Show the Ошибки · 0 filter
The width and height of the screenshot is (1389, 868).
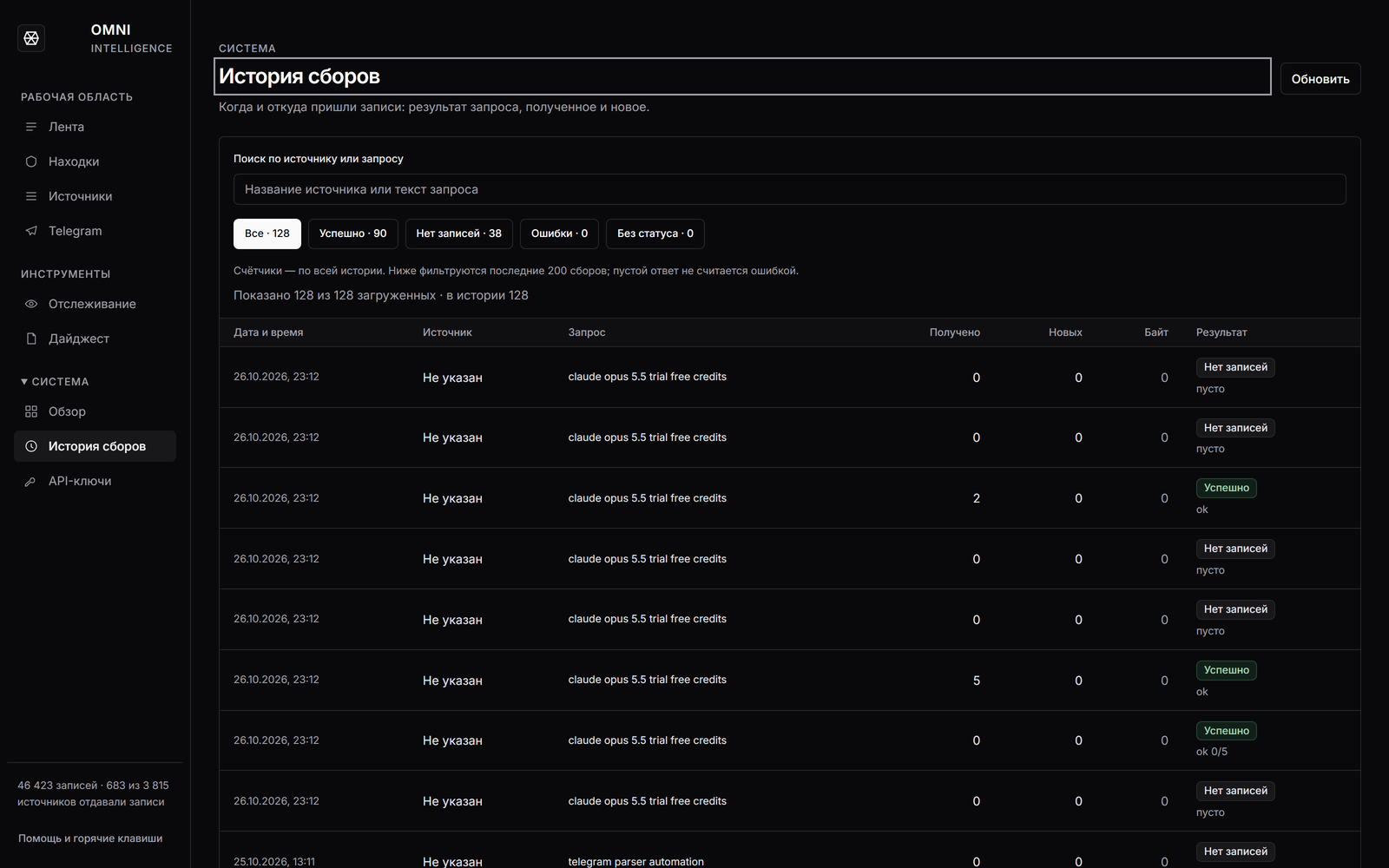(x=559, y=233)
